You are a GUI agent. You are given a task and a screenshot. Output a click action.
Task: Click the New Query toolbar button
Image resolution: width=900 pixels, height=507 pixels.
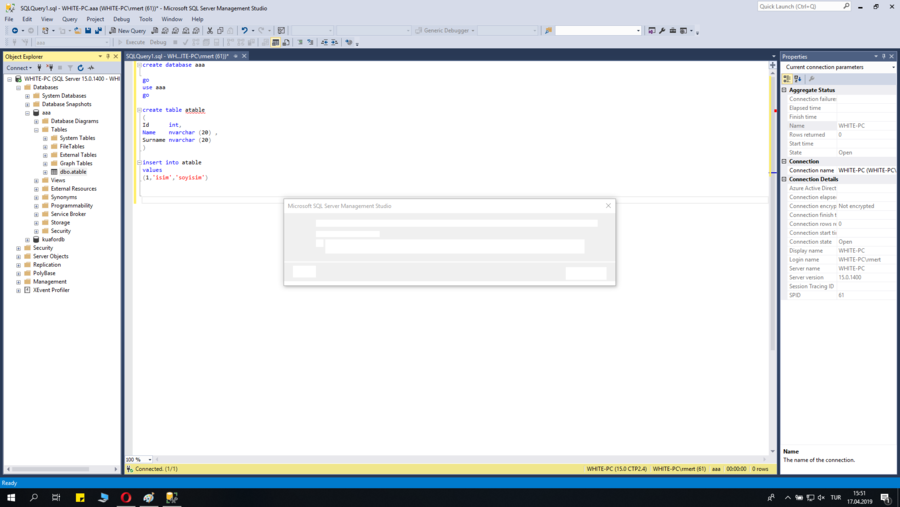(x=127, y=30)
